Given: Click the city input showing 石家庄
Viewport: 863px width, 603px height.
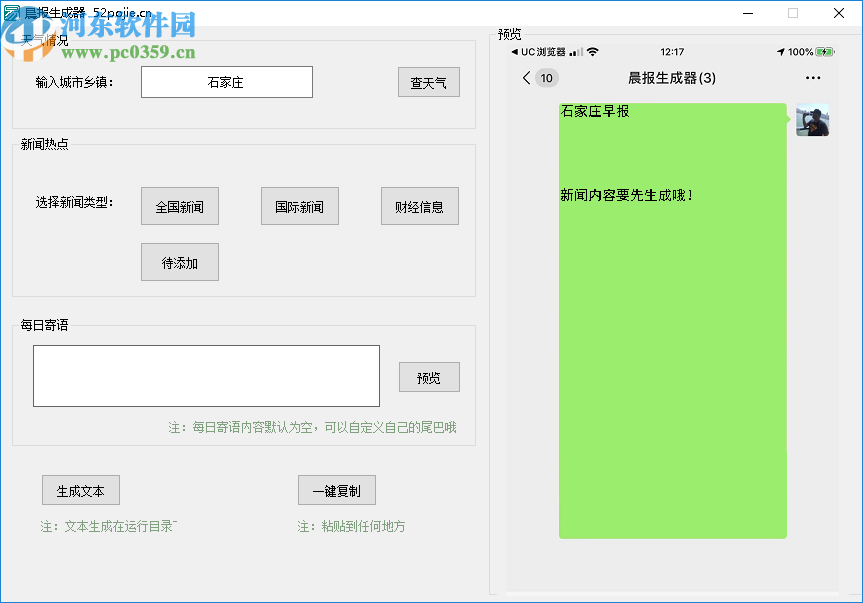Looking at the screenshot, I should (x=226, y=82).
